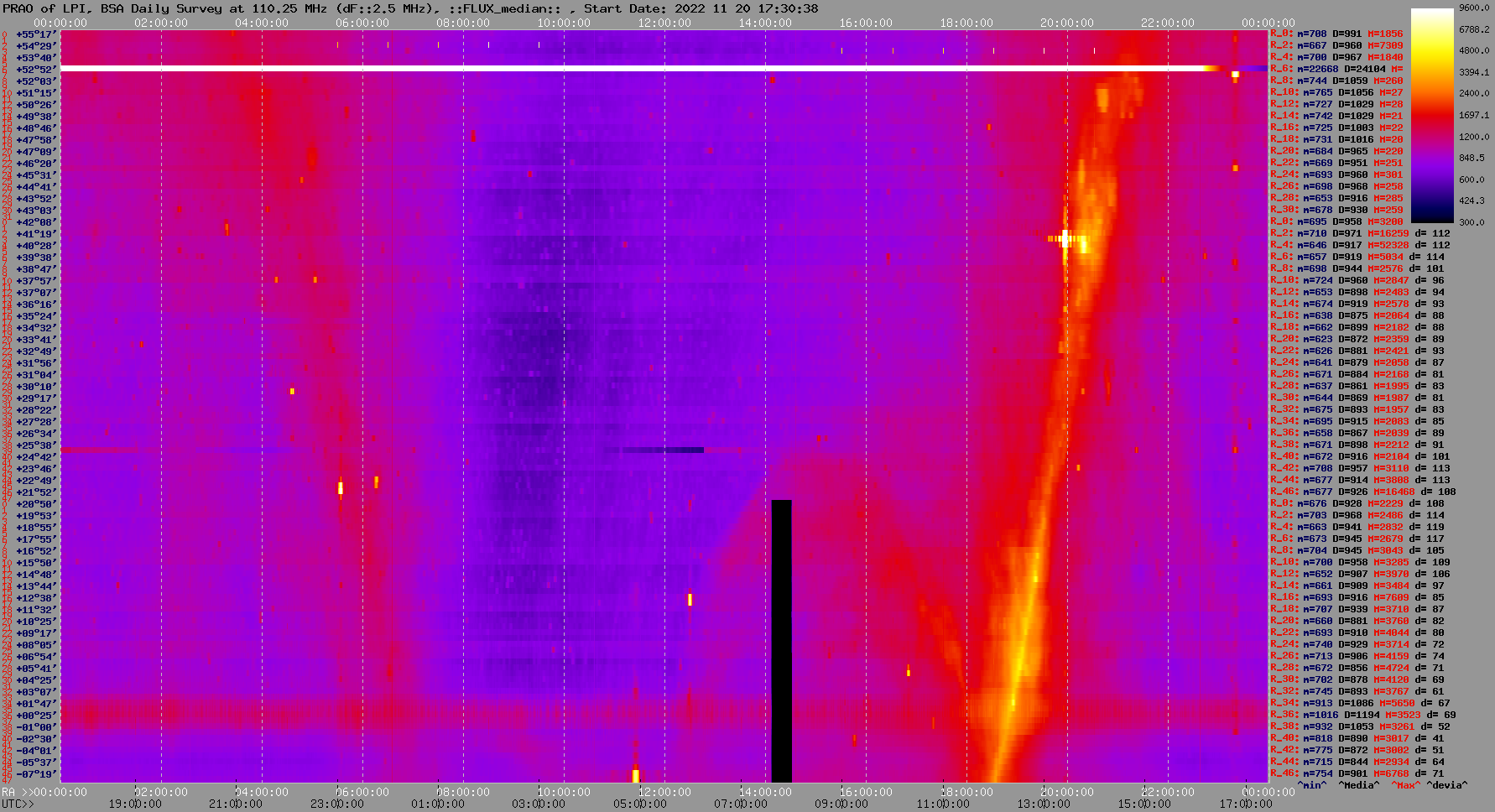Click the '^min^' legend label
Viewport: 1495px width, 812px height.
coord(1312,785)
